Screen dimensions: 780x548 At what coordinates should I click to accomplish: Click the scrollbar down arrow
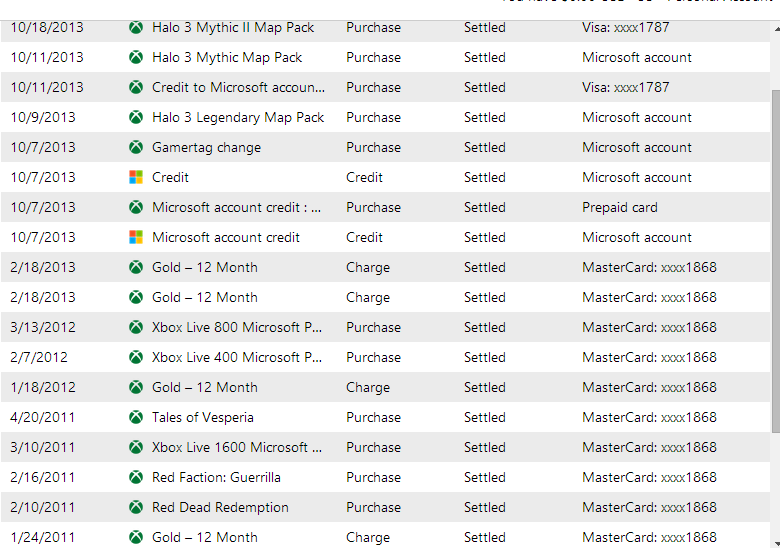tap(776, 542)
